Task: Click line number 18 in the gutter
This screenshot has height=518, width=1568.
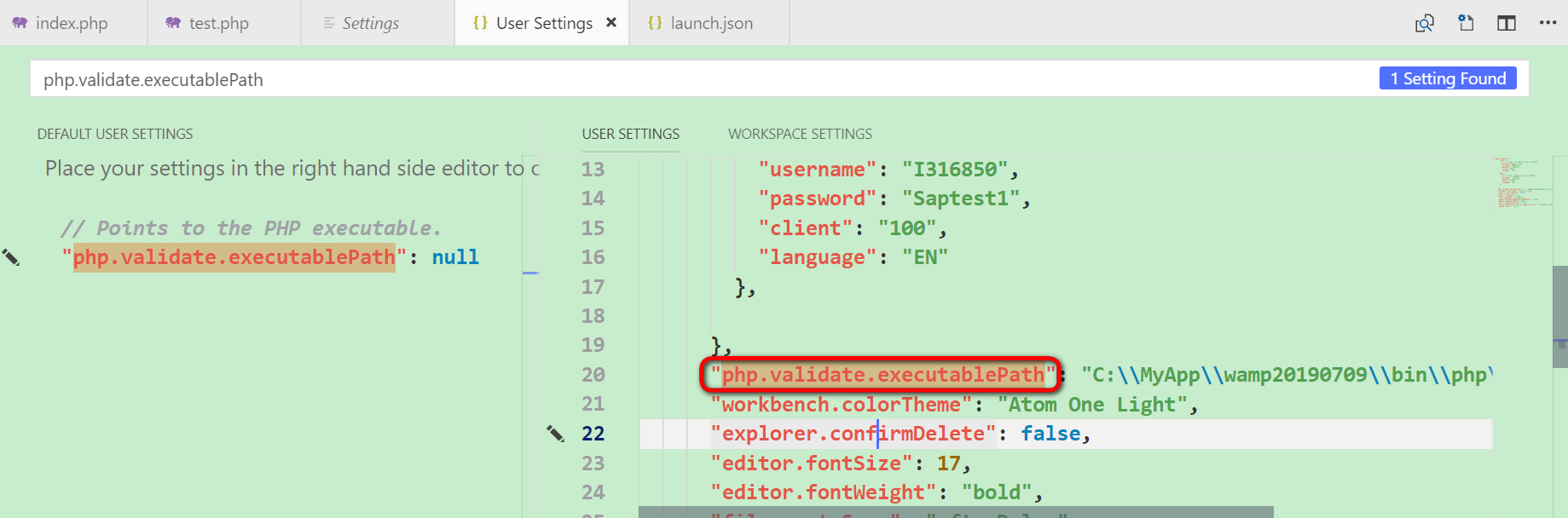Action: [x=593, y=316]
